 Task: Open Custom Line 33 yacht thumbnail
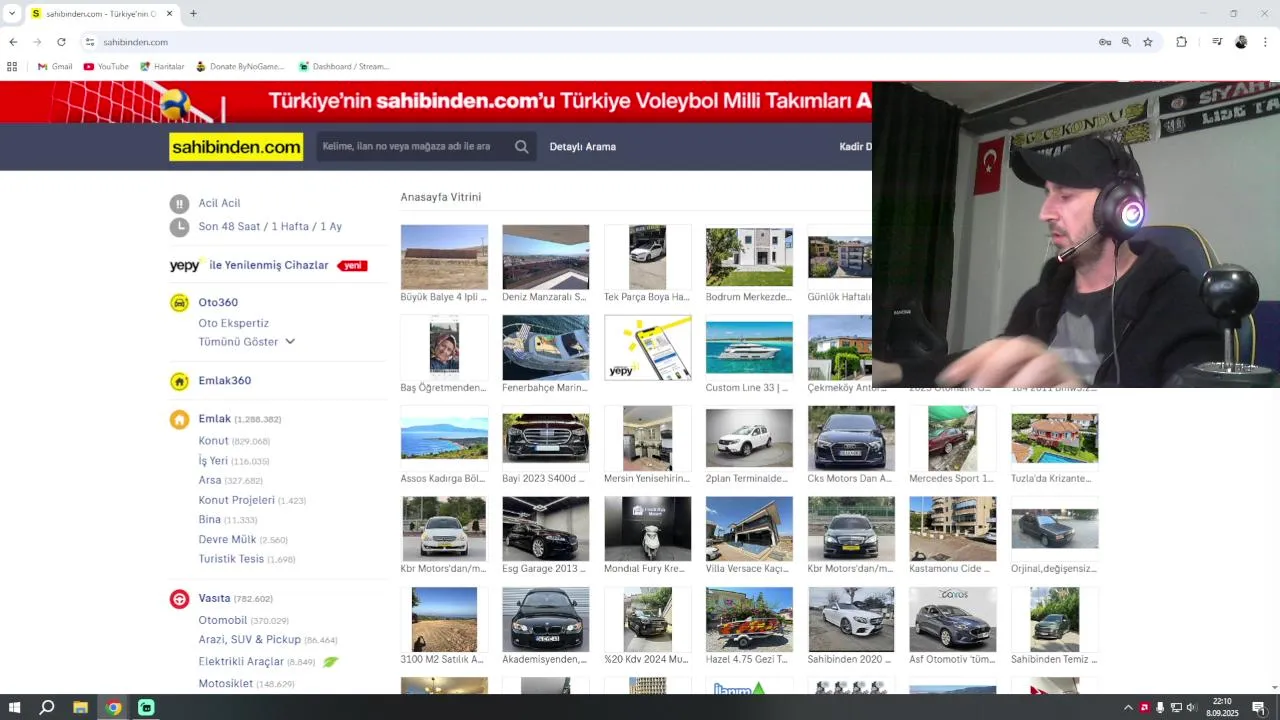749,347
